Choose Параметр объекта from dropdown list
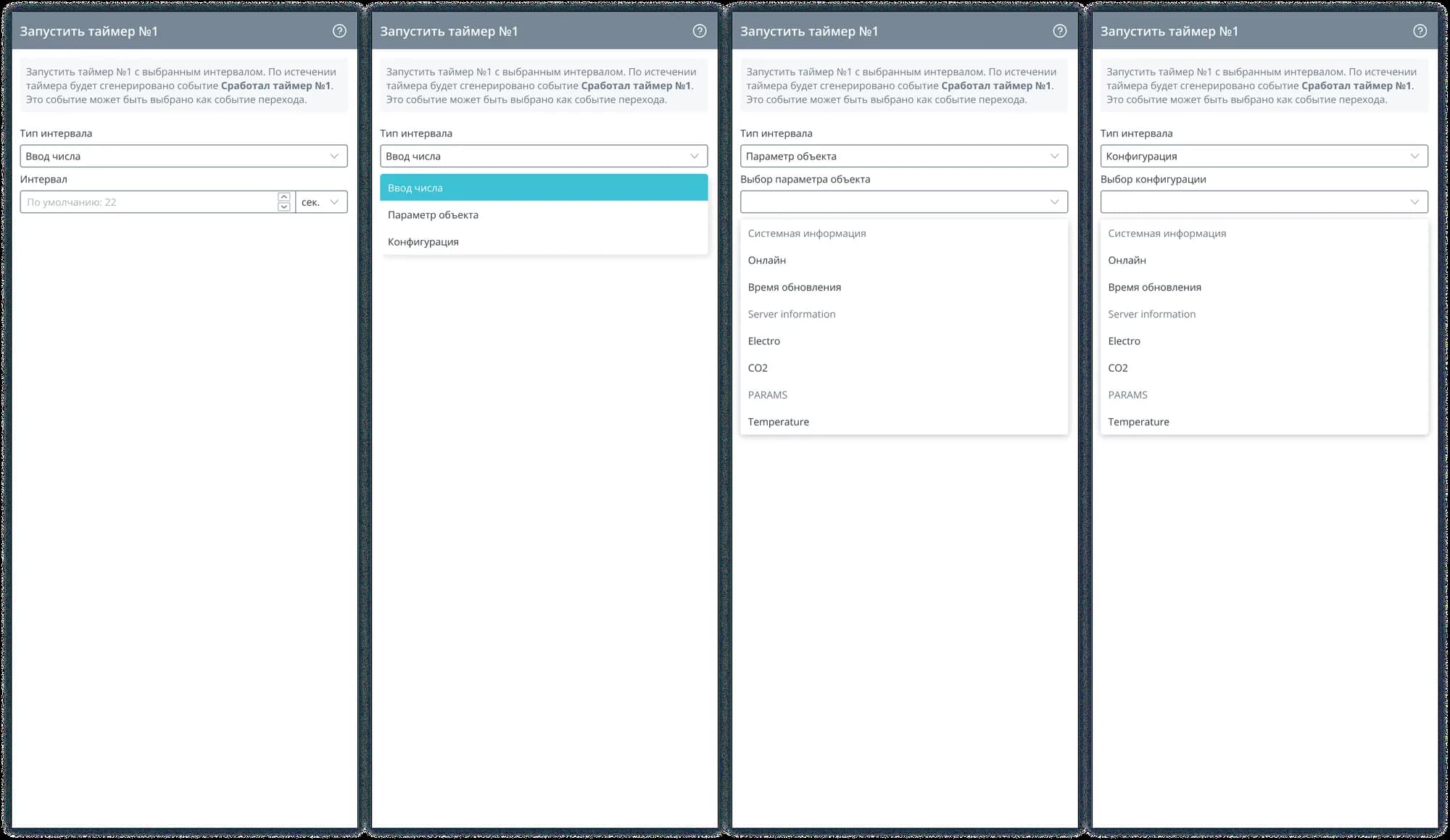Screen dimensions: 1450x840 point(433,215)
